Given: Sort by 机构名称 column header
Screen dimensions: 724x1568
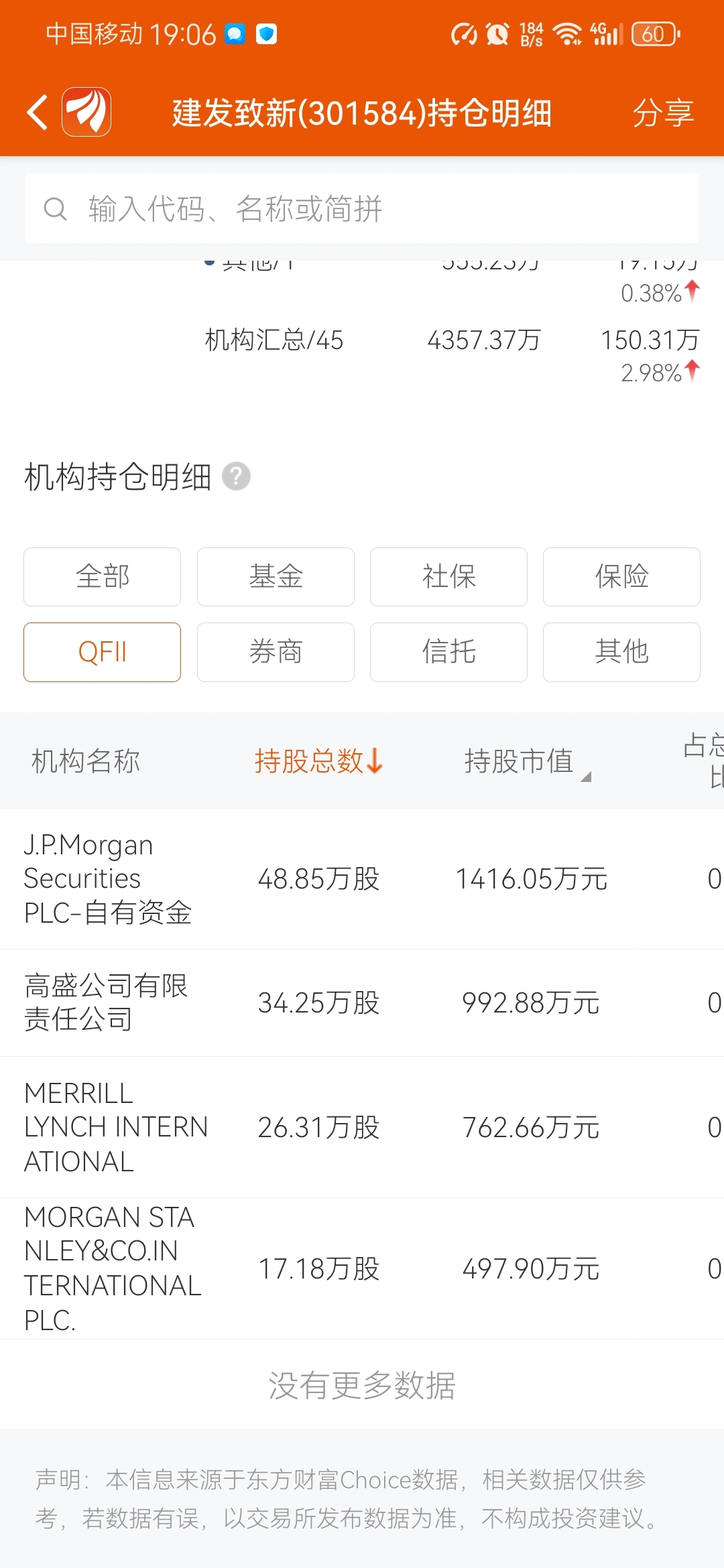Looking at the screenshot, I should tap(86, 761).
